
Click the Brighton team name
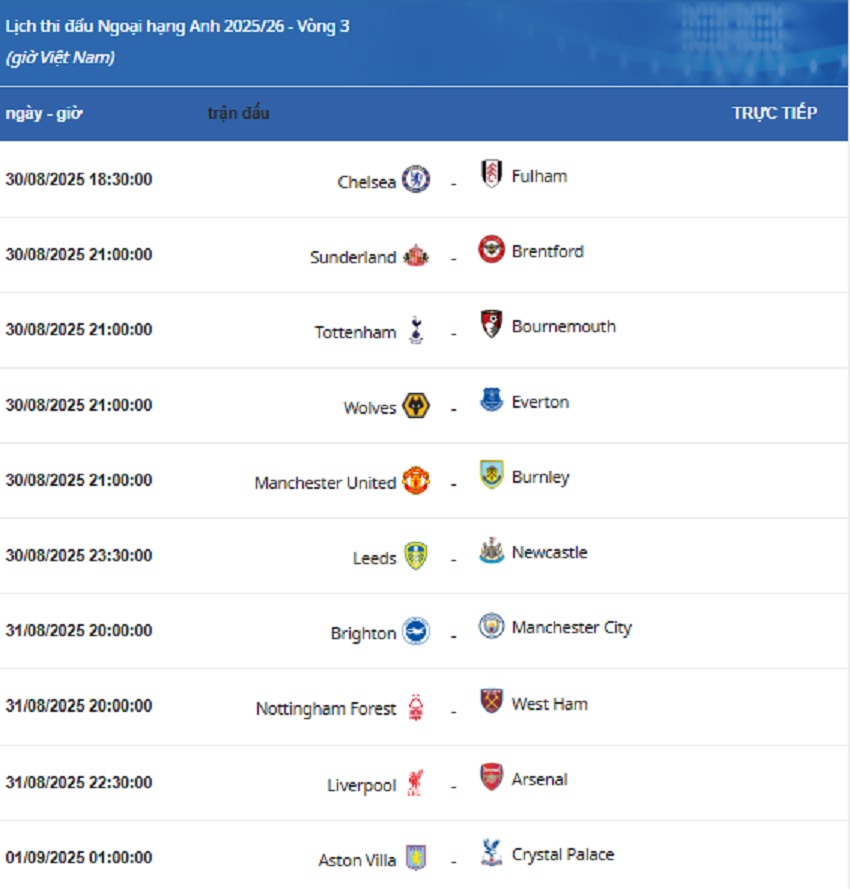363,633
